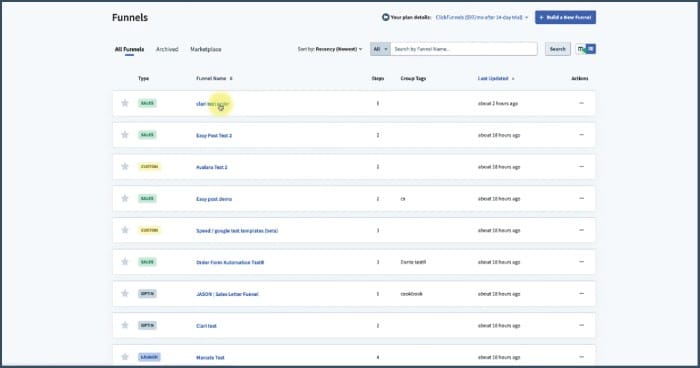This screenshot has width=700, height=368.
Task: Click the Search button
Action: click(558, 49)
